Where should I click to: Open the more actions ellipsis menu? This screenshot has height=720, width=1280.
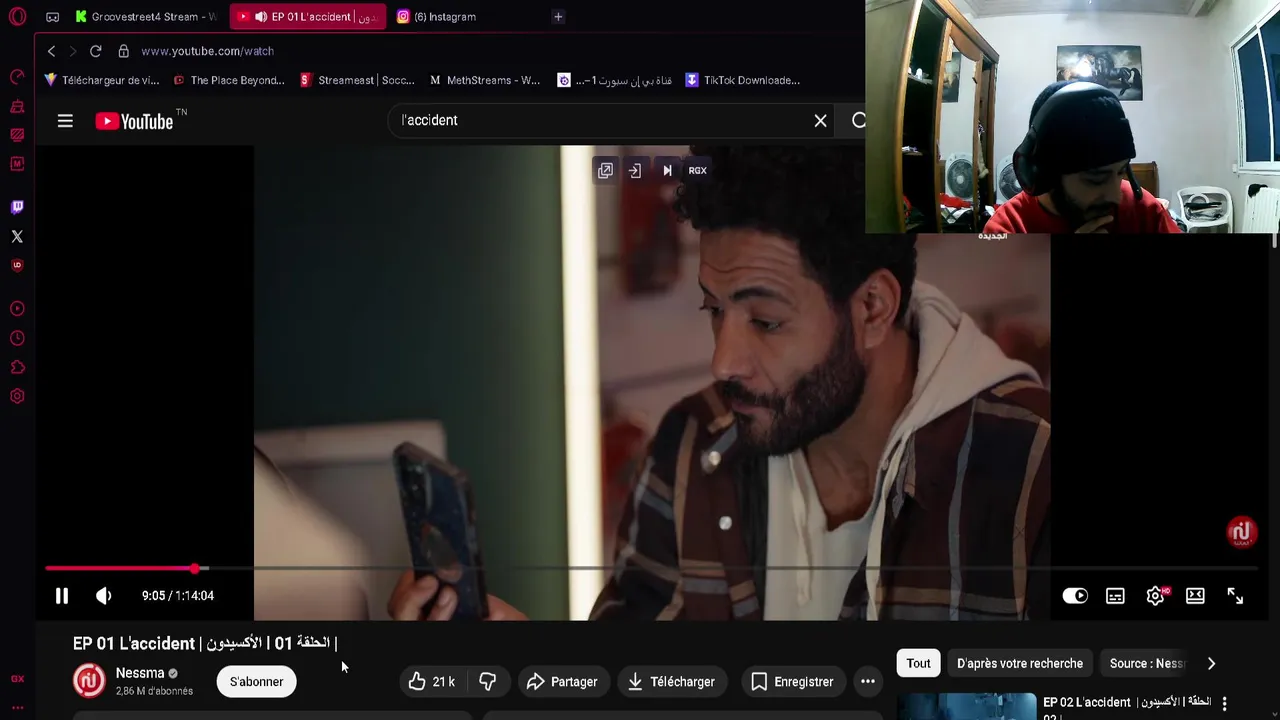pyautogui.click(x=868, y=682)
